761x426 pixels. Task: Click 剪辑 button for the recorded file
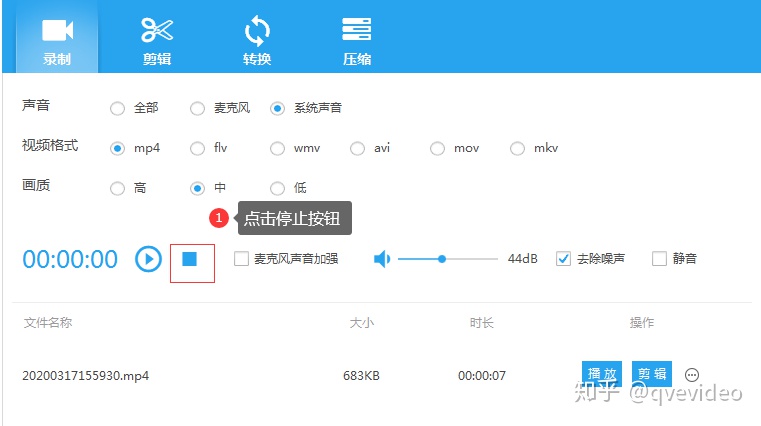click(x=652, y=374)
